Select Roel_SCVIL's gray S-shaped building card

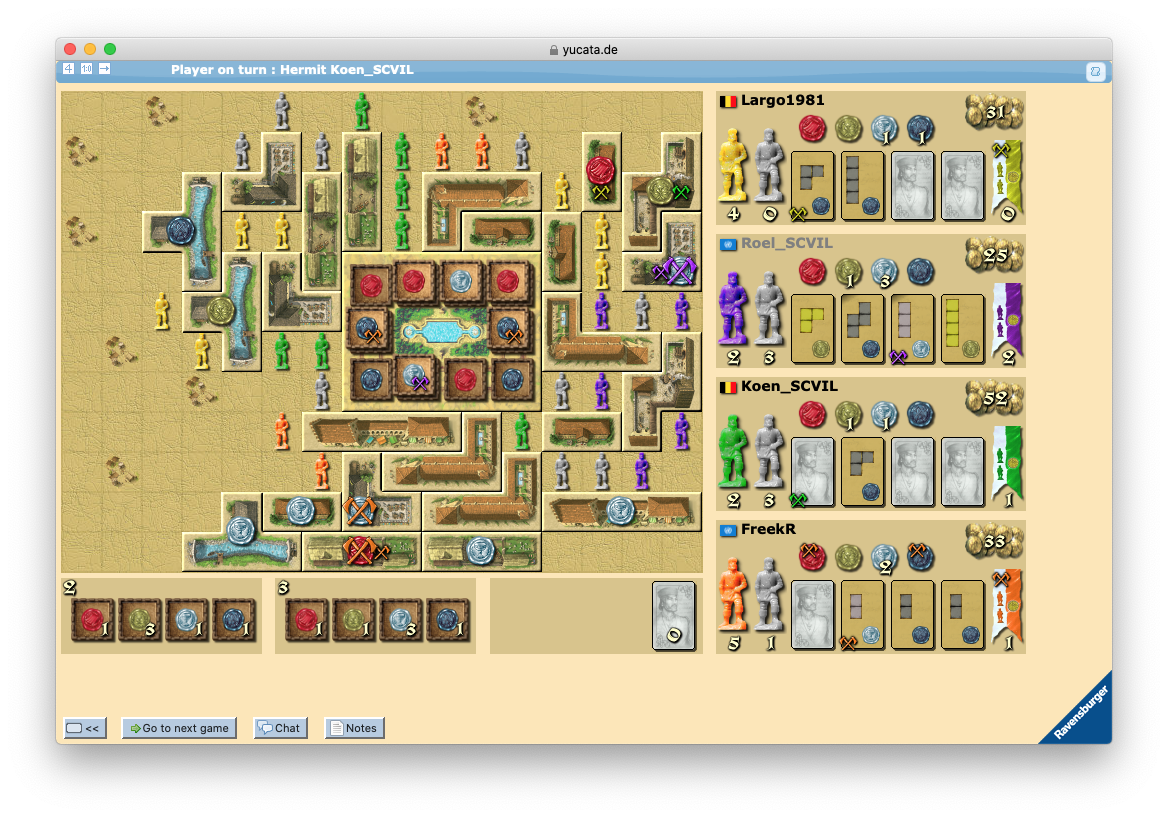863,329
